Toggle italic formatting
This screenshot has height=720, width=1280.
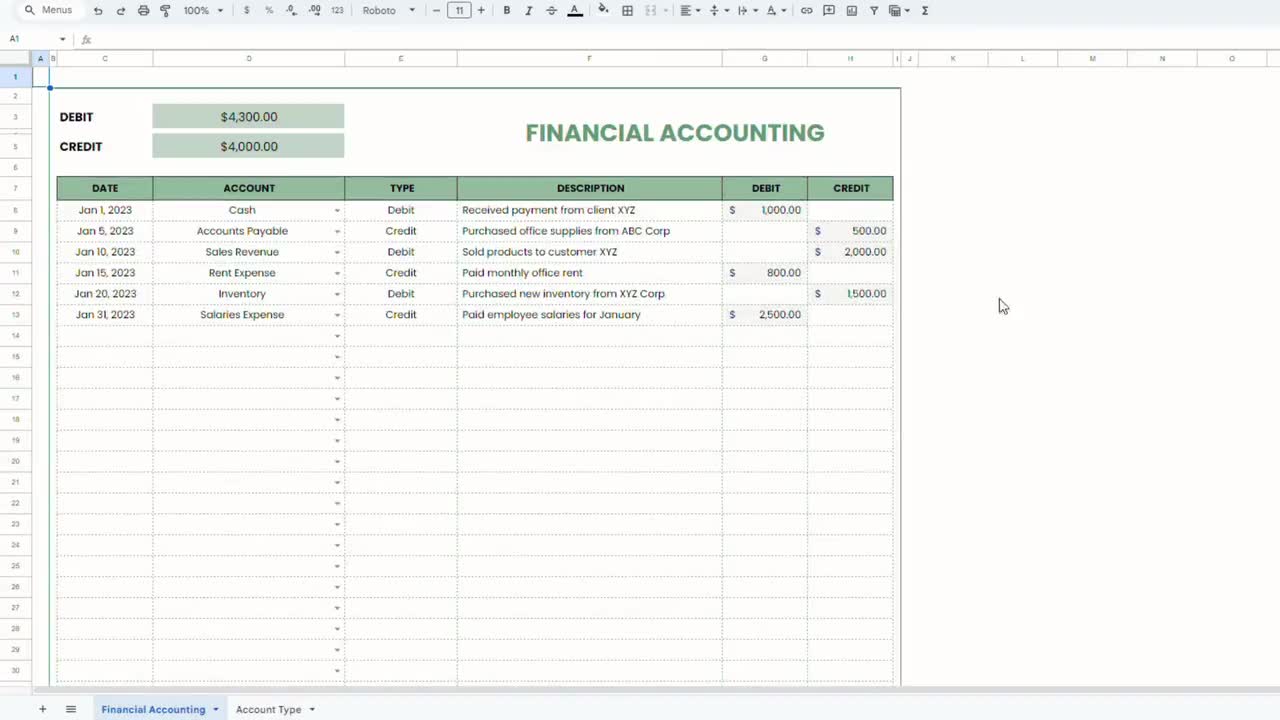[529, 10]
